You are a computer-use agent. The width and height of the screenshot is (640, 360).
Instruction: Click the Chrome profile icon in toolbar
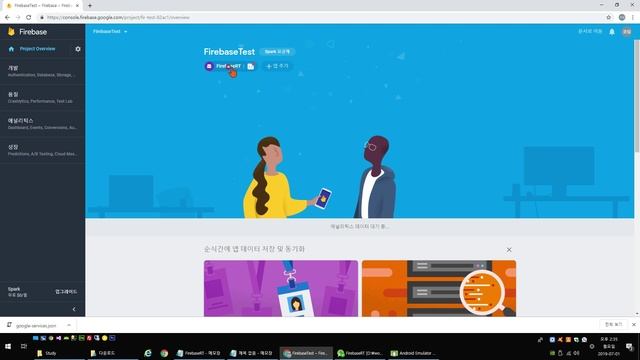coord(622,18)
